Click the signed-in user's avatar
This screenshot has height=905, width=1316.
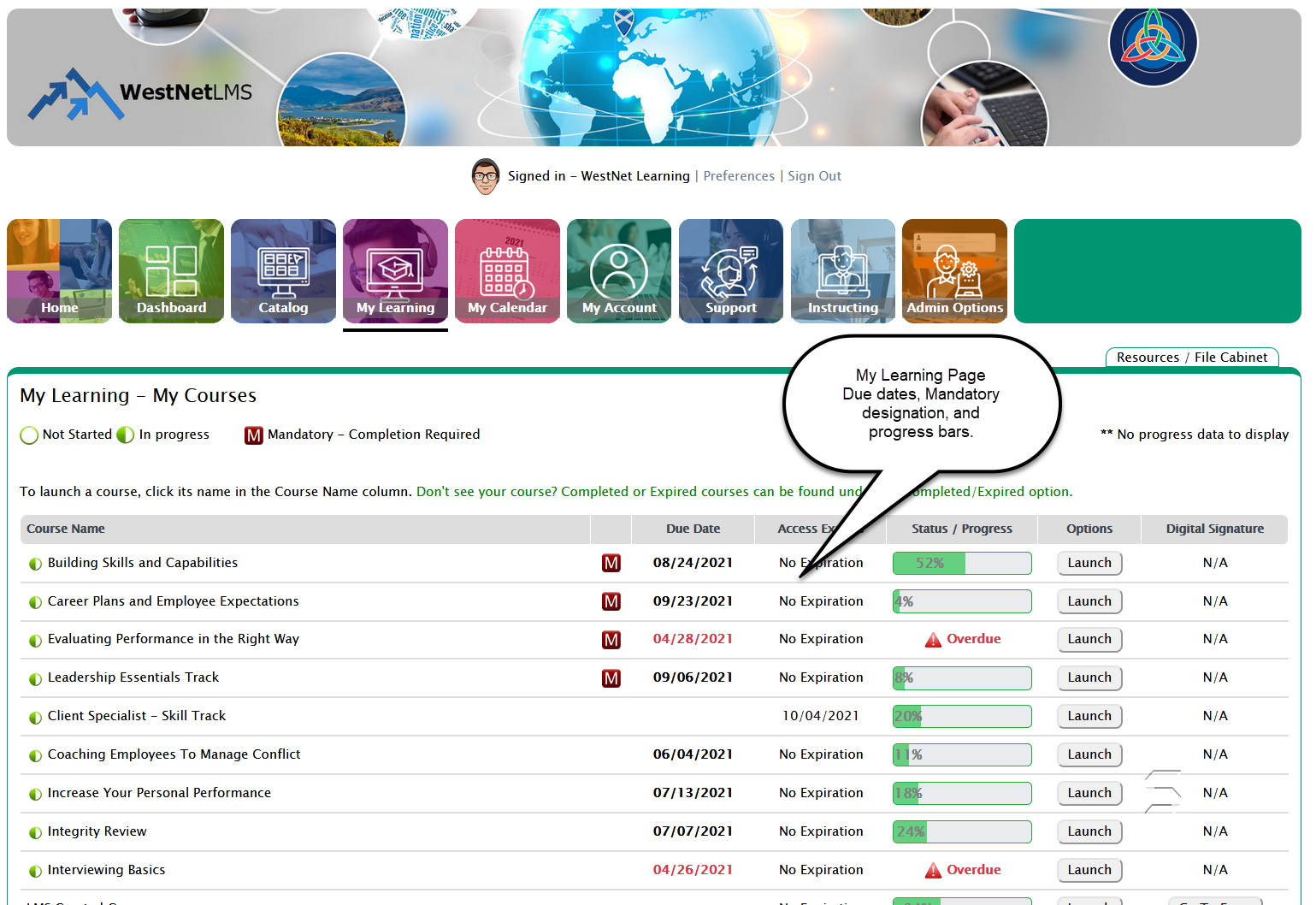click(485, 176)
